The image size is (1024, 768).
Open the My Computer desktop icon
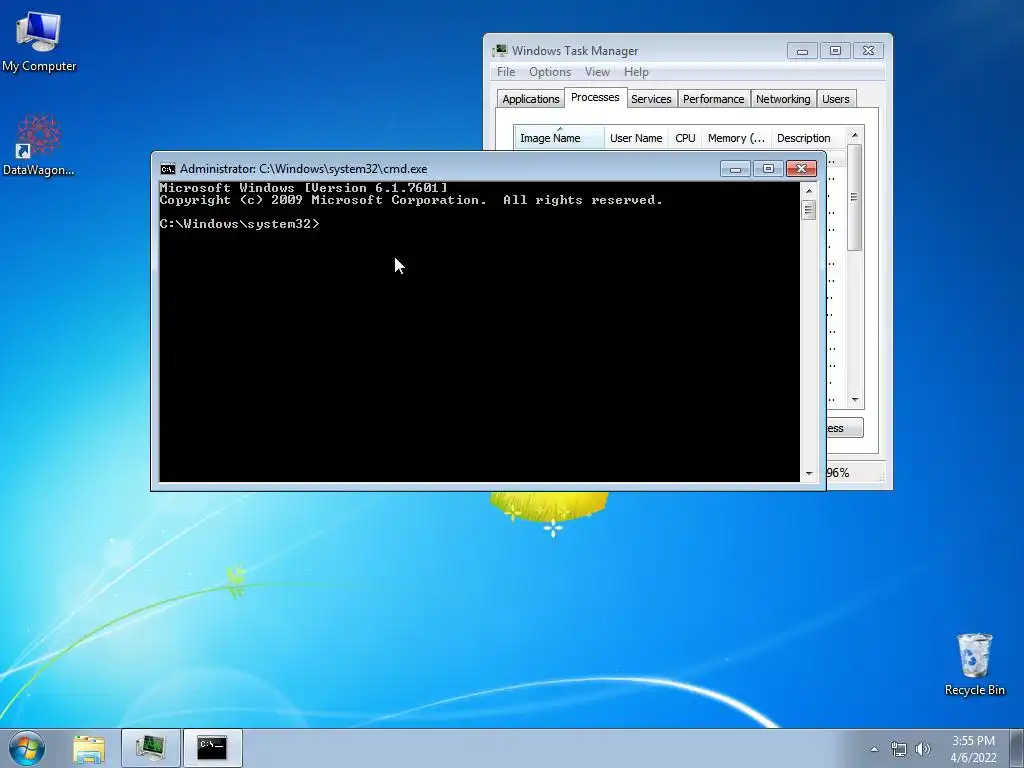click(39, 40)
